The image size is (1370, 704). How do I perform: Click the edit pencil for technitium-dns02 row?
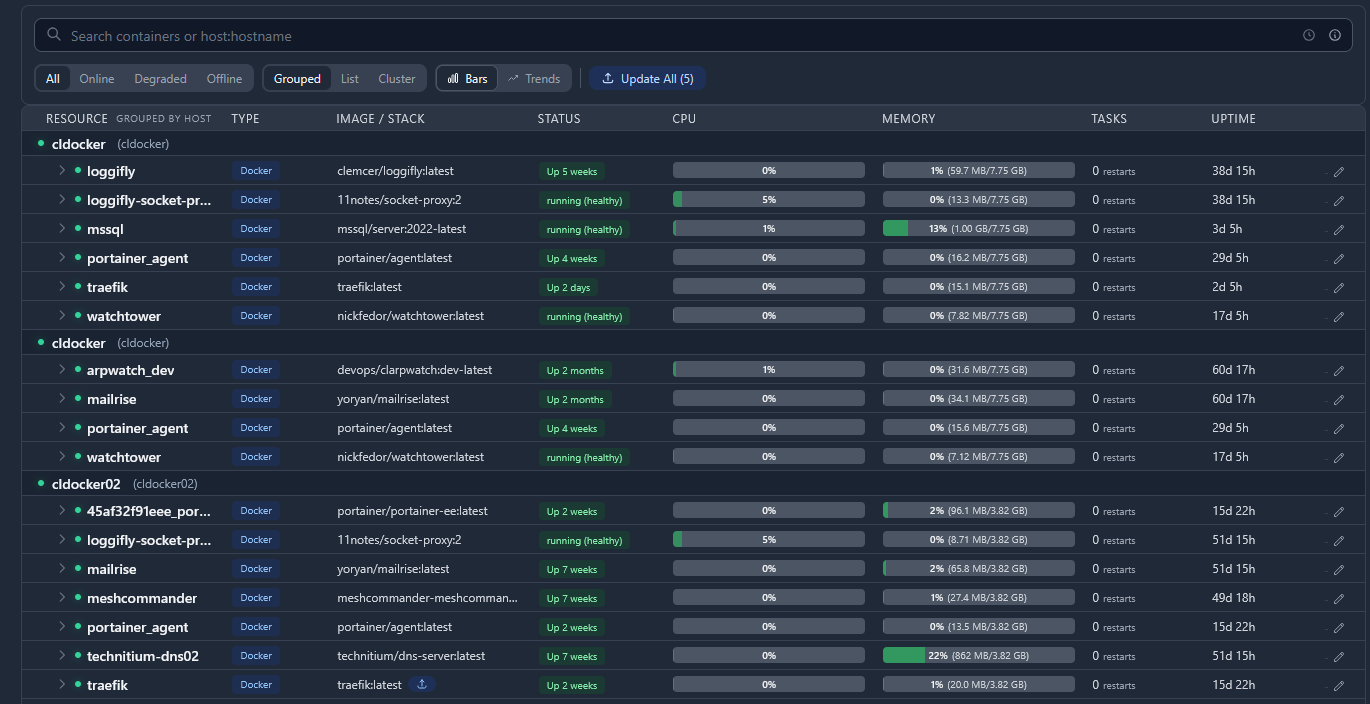pos(1339,657)
